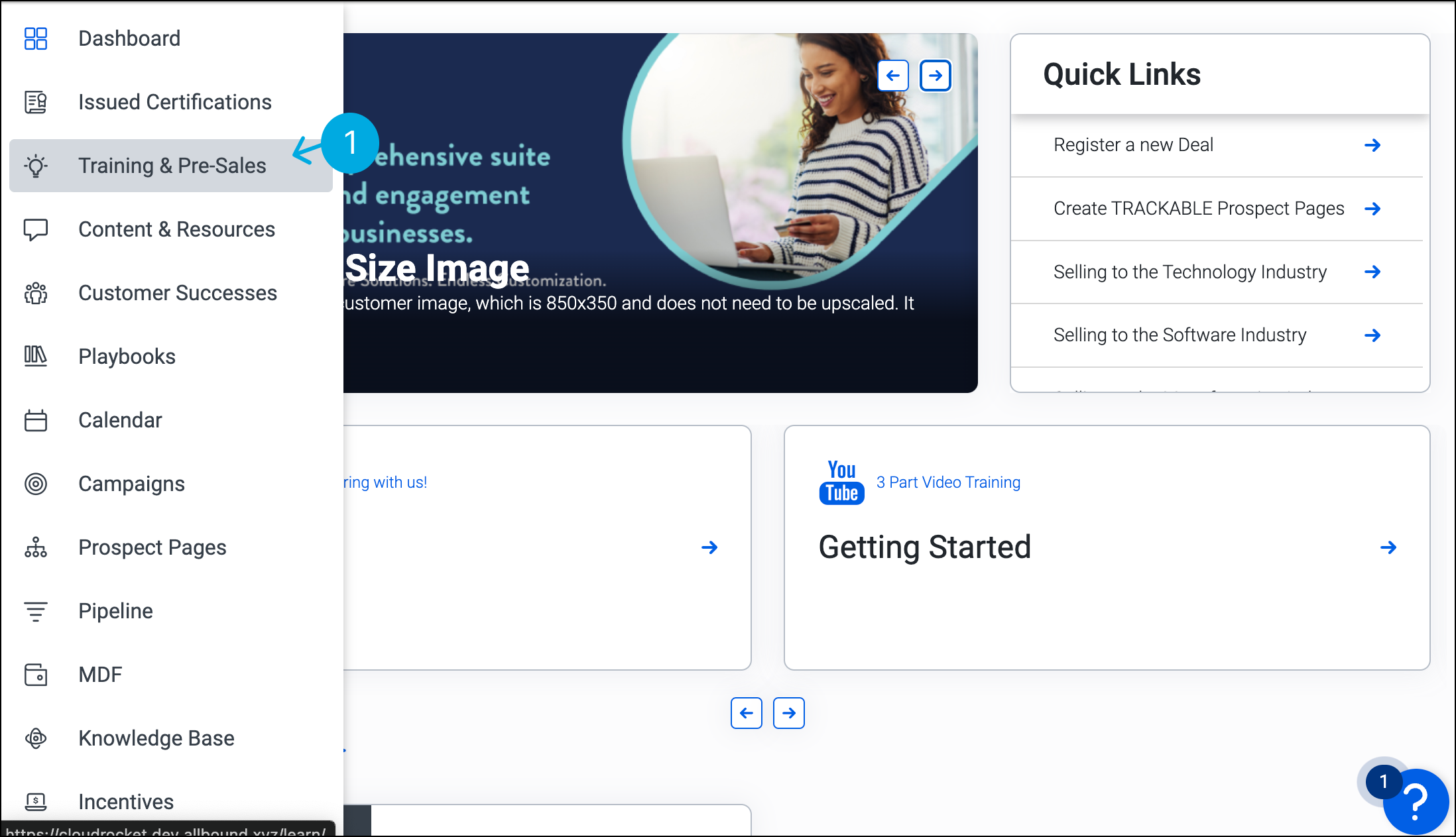Image resolution: width=1456 pixels, height=837 pixels.
Task: Open Register a new Deal quick link
Action: (1133, 144)
